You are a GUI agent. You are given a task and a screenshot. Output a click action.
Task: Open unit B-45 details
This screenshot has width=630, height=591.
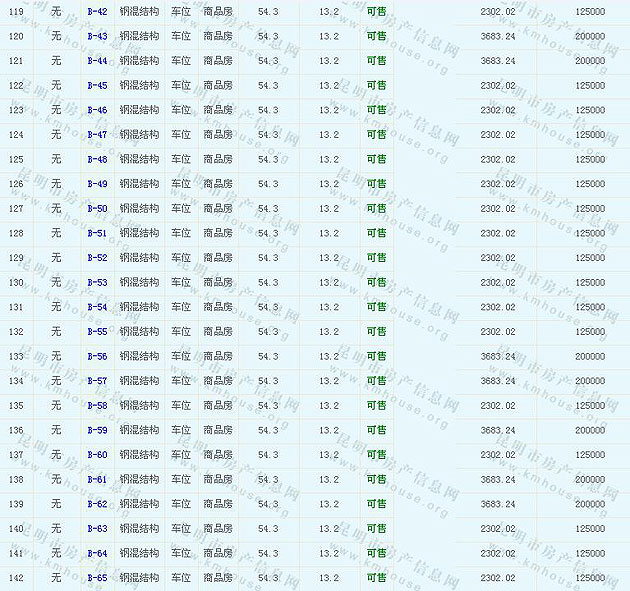pyautogui.click(x=97, y=85)
